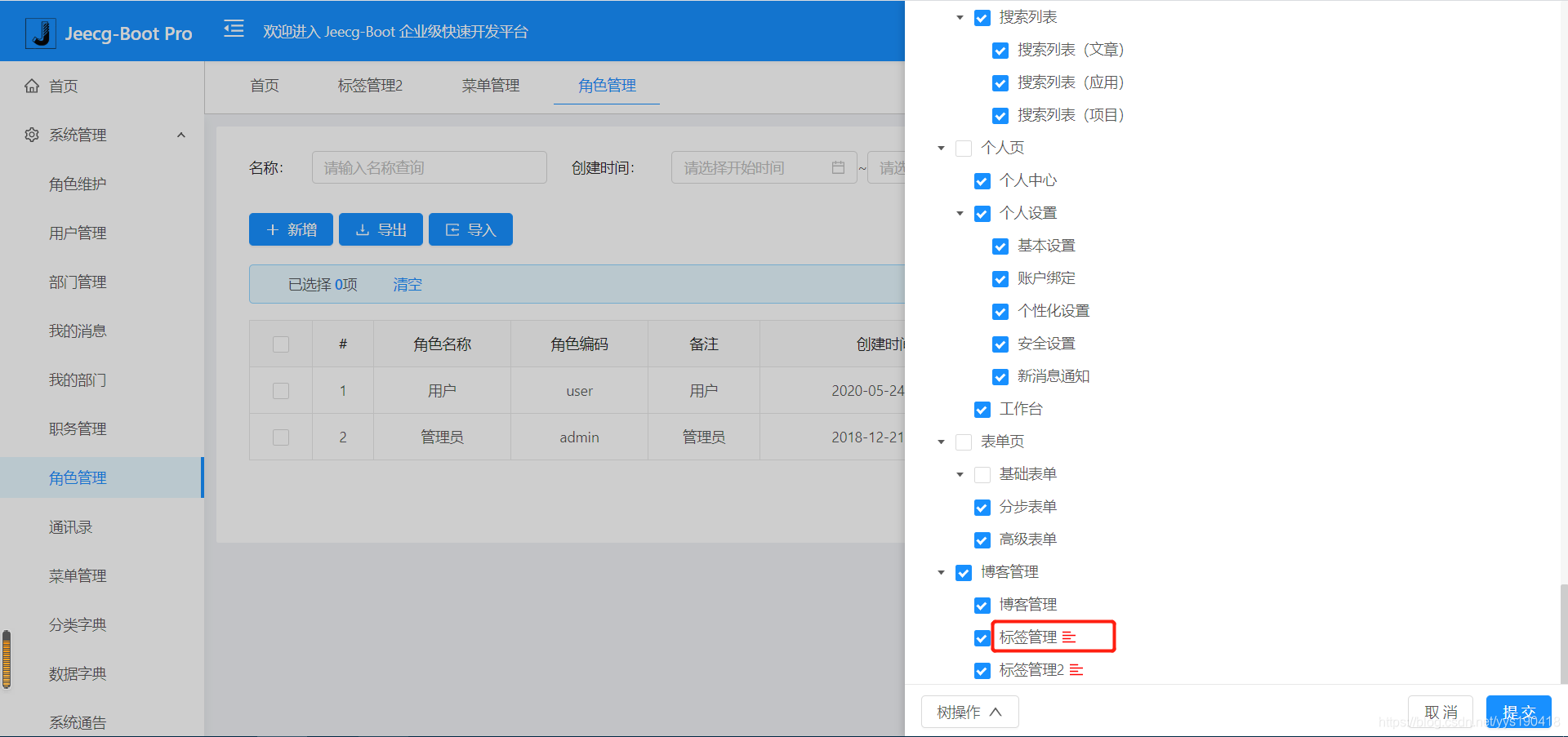The image size is (1568, 737).
Task: Uncheck 搜索列表（文章）
Action: pos(1000,51)
